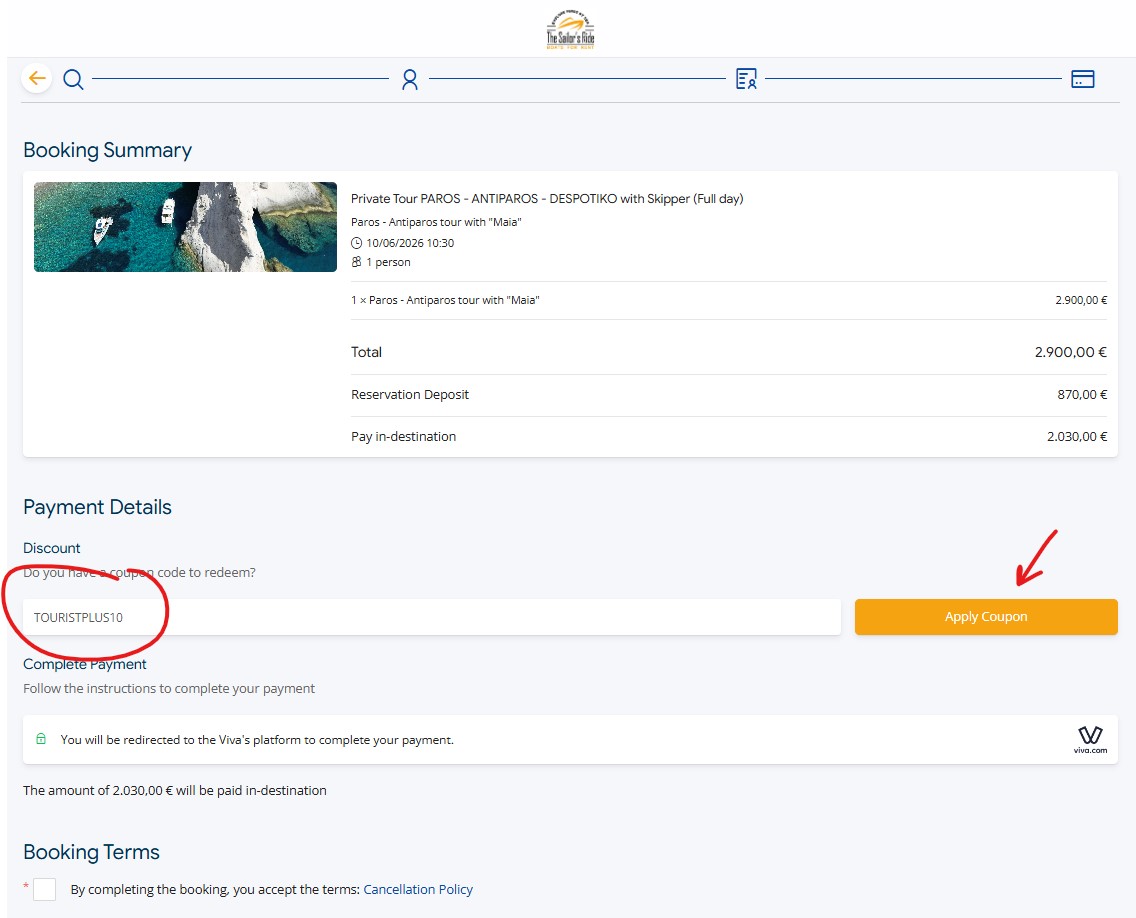Click the booking summary step icon
1136x918 pixels.
(746, 79)
